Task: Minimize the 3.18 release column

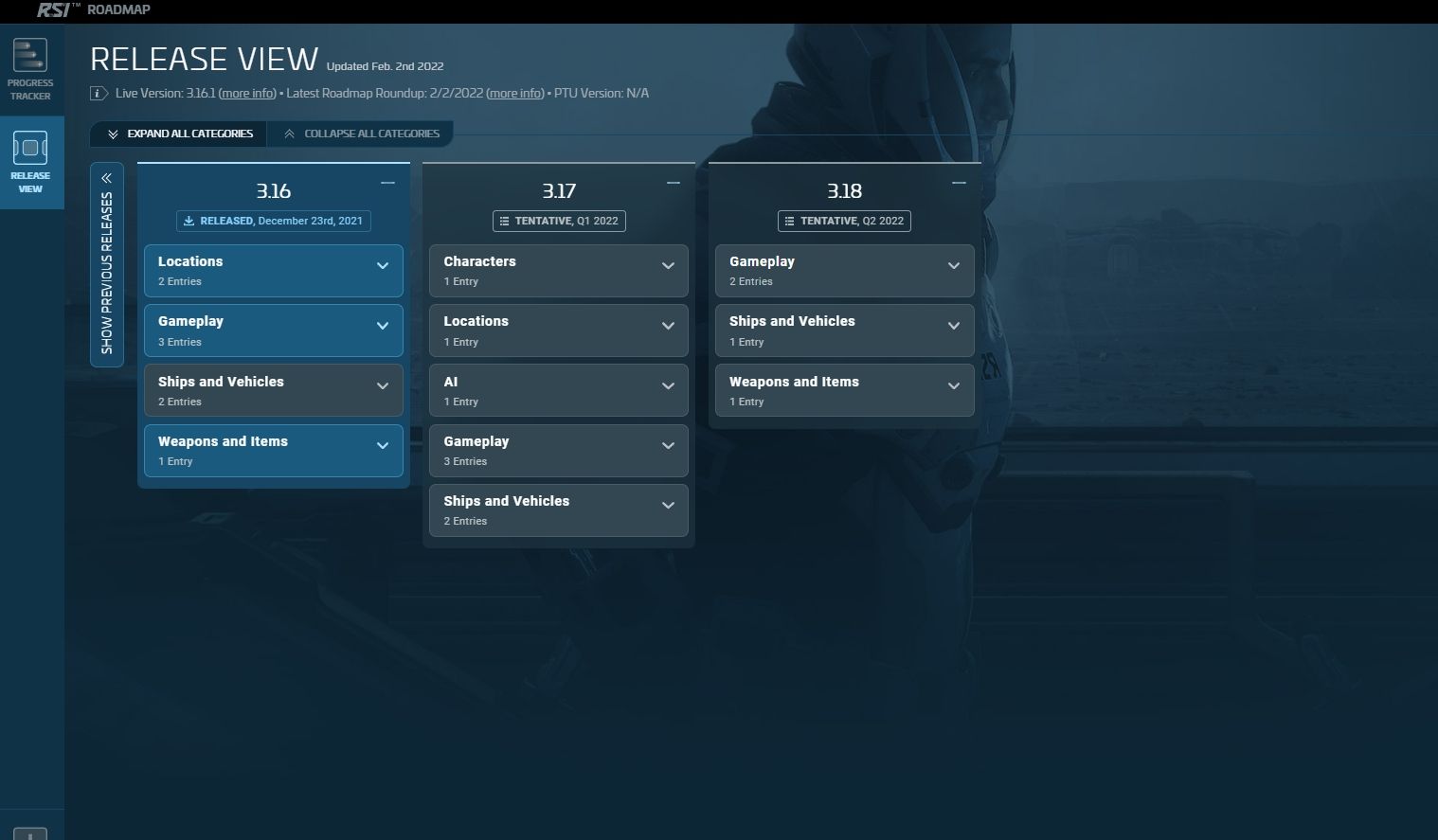Action: 959,183
